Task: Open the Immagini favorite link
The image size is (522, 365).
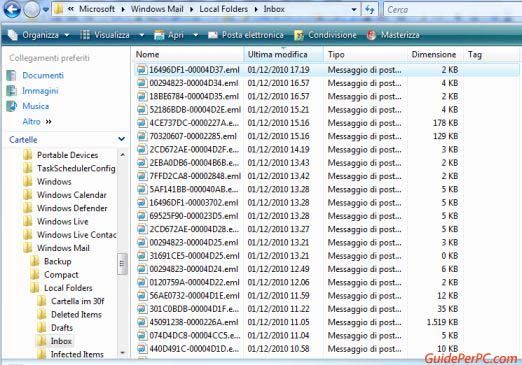Action: 40,91
